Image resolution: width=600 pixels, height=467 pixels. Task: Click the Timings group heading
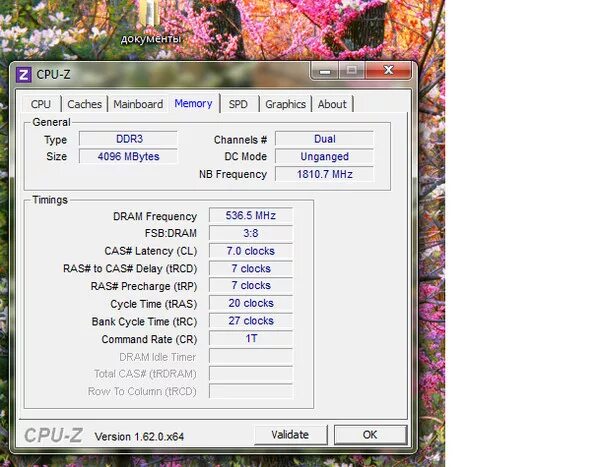pyautogui.click(x=50, y=200)
